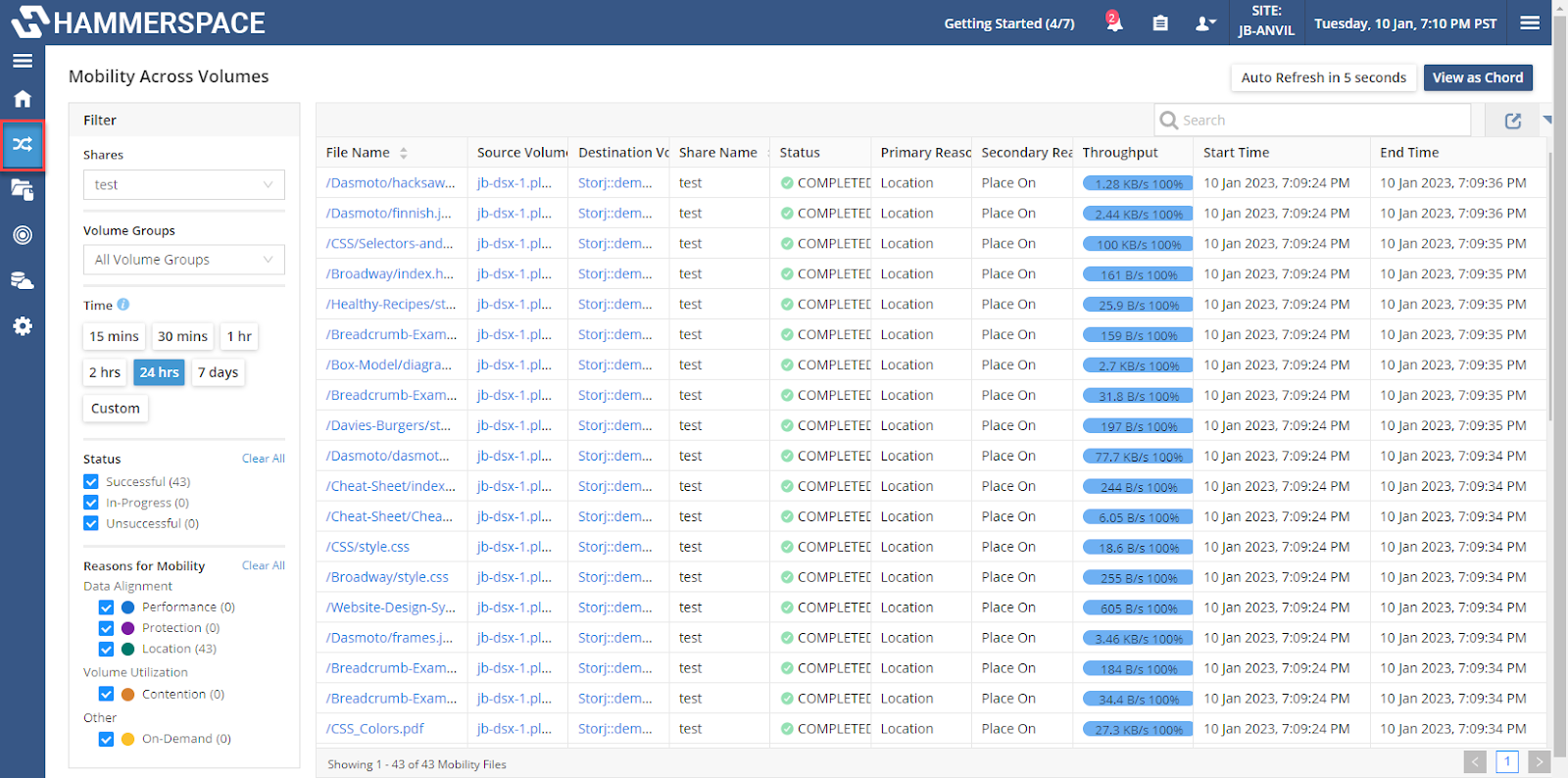
Task: Select the 15 mins time range
Action: coord(114,336)
